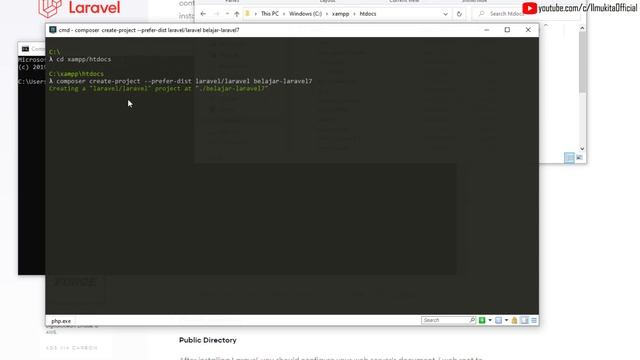Click the 'Creating a laravel/laravel project' output line
Image resolution: width=640 pixels, height=360 pixels.
click(x=159, y=89)
